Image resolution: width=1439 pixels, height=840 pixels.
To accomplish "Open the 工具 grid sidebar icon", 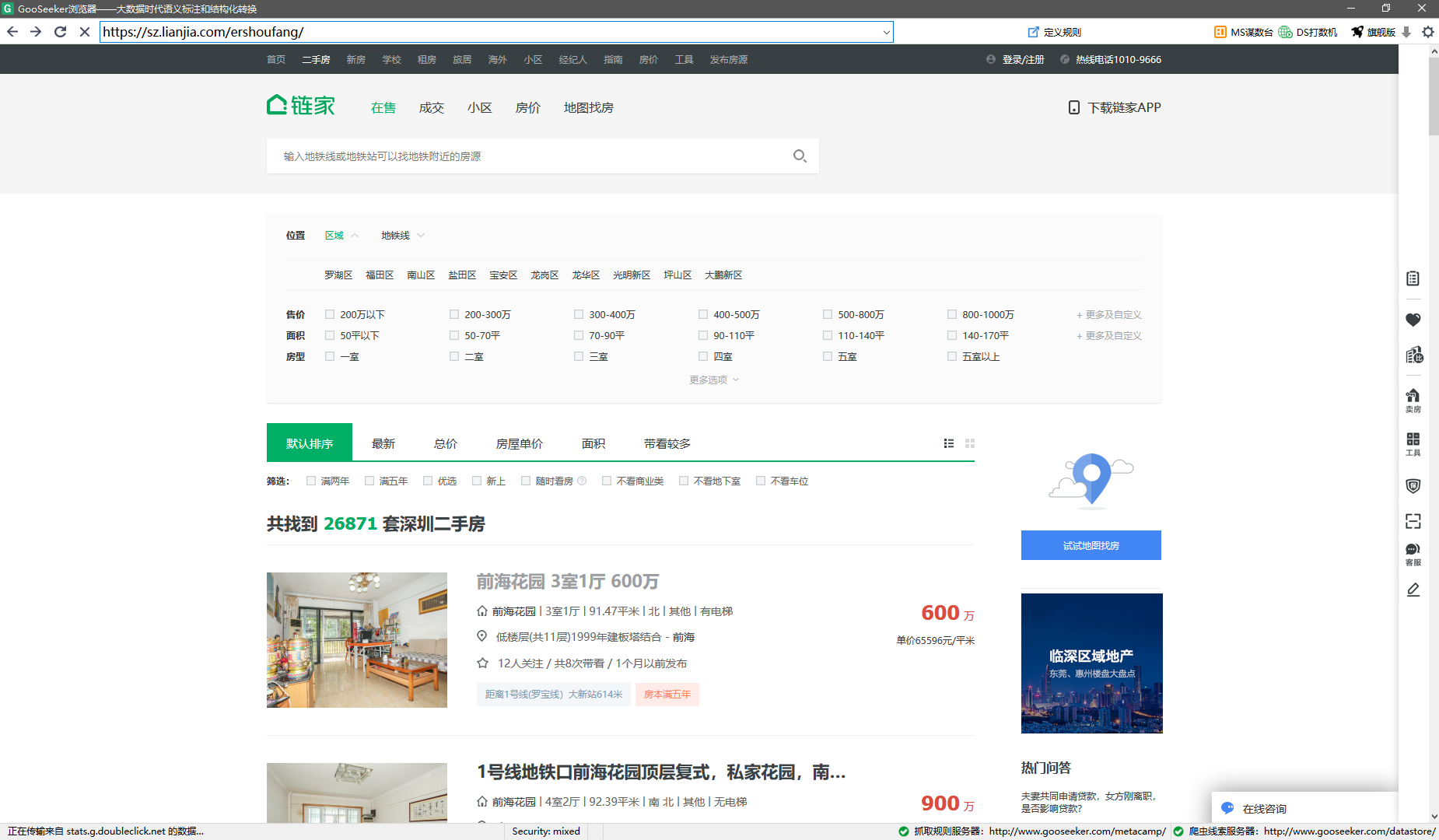I will click(1413, 444).
